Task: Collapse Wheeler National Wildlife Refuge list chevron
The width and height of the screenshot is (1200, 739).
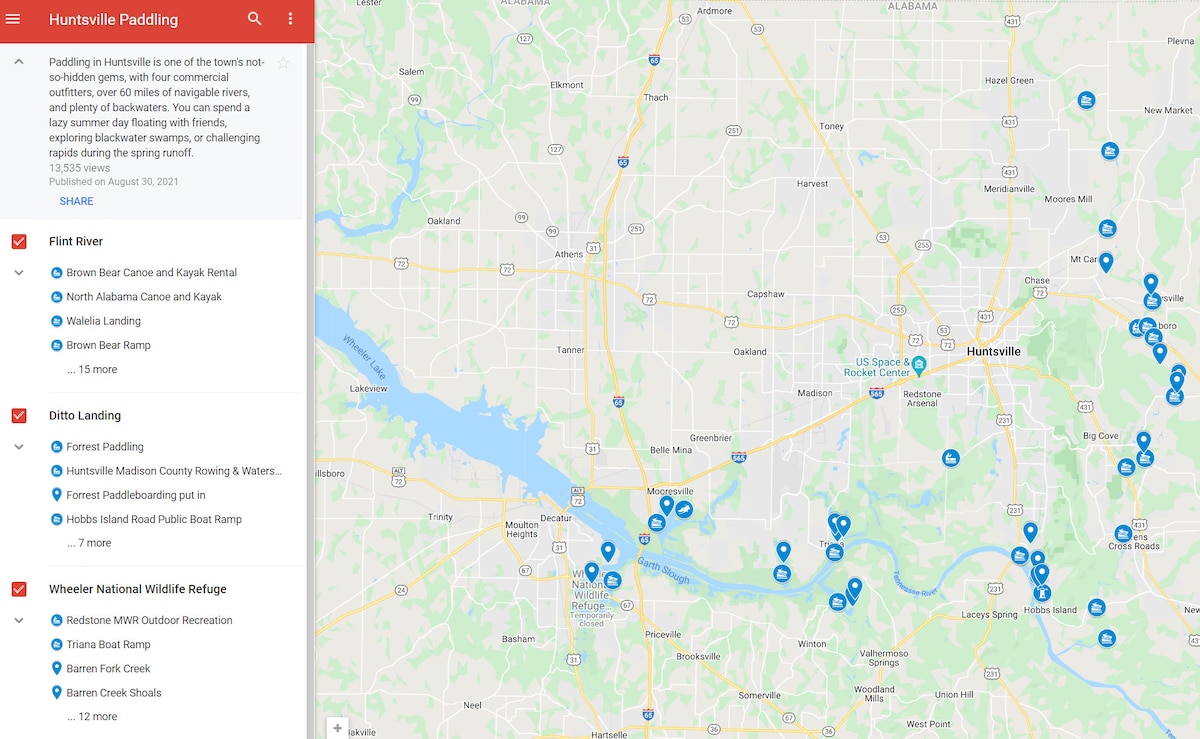Action: click(x=18, y=621)
